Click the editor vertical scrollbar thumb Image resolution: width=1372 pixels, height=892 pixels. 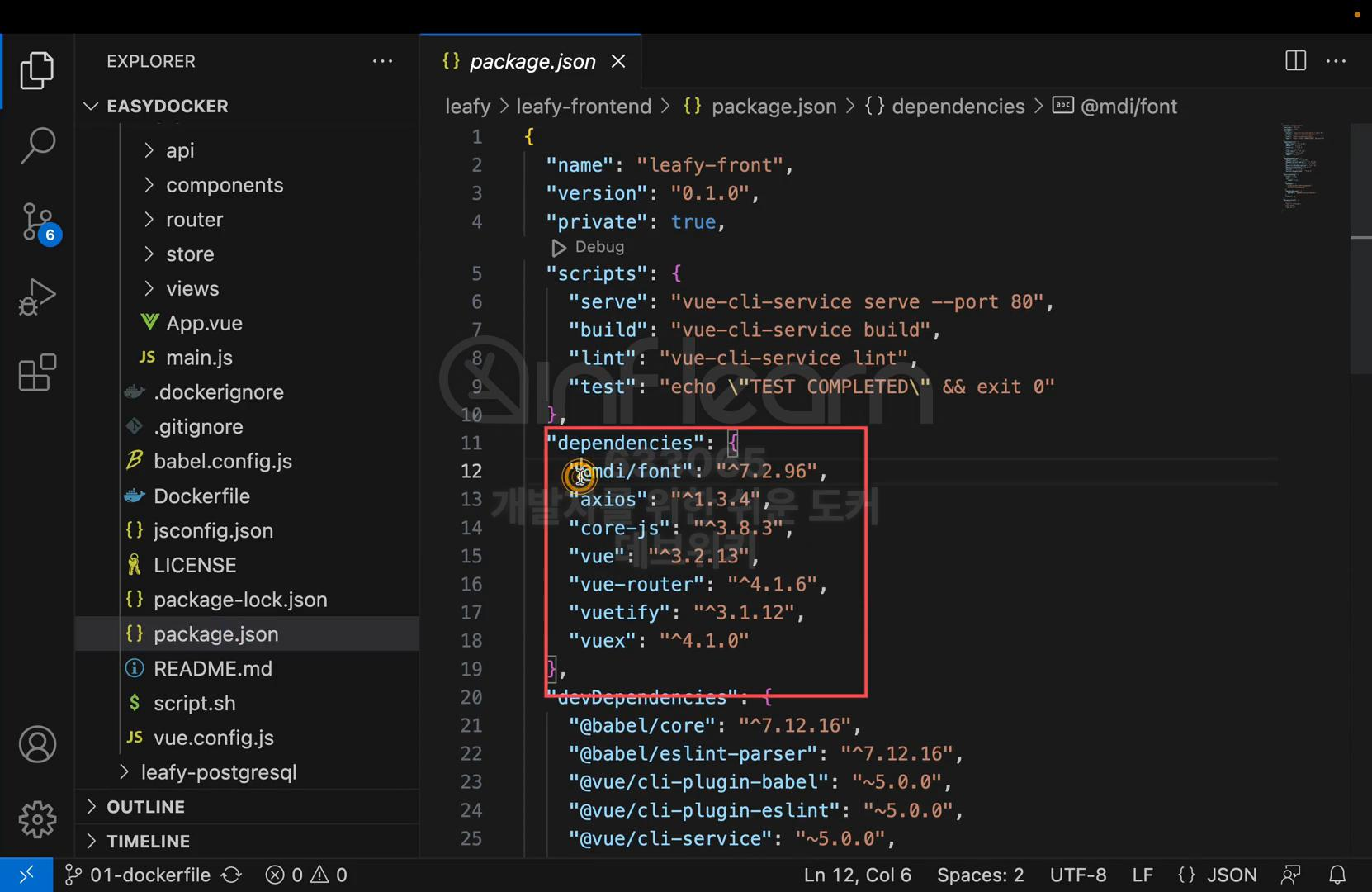[1360, 248]
